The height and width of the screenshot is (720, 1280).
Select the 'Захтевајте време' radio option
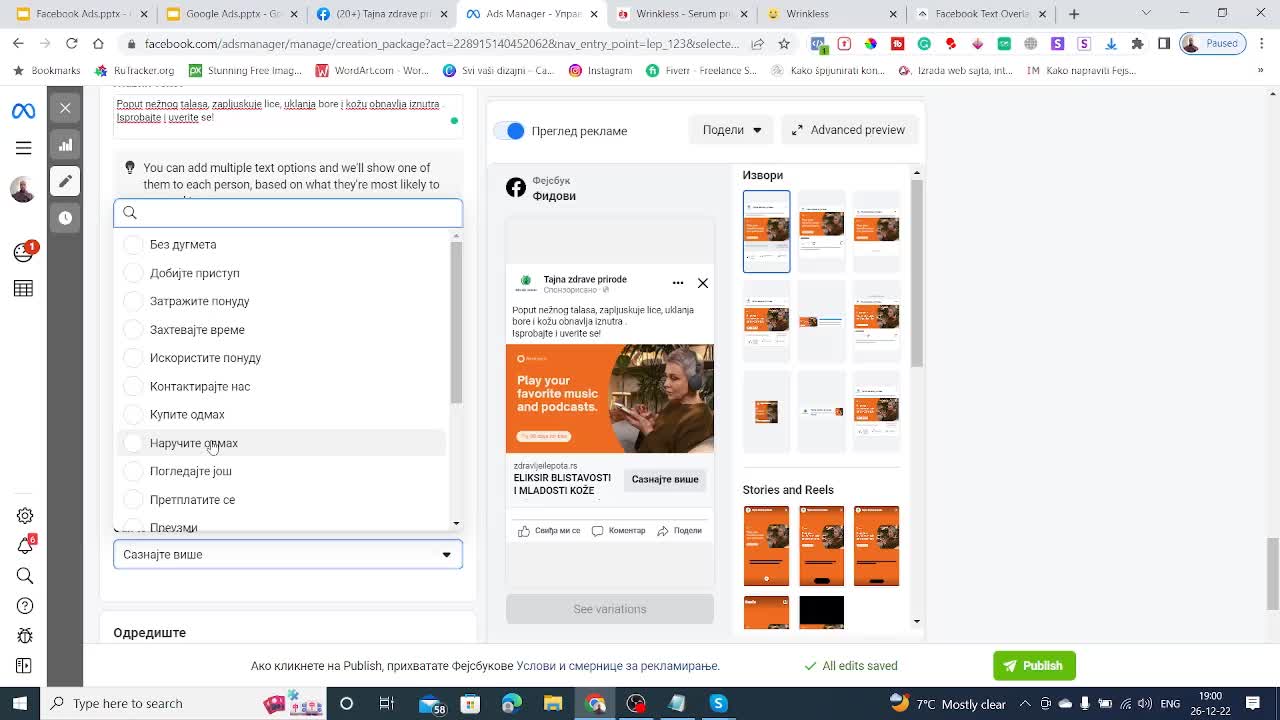pos(133,330)
